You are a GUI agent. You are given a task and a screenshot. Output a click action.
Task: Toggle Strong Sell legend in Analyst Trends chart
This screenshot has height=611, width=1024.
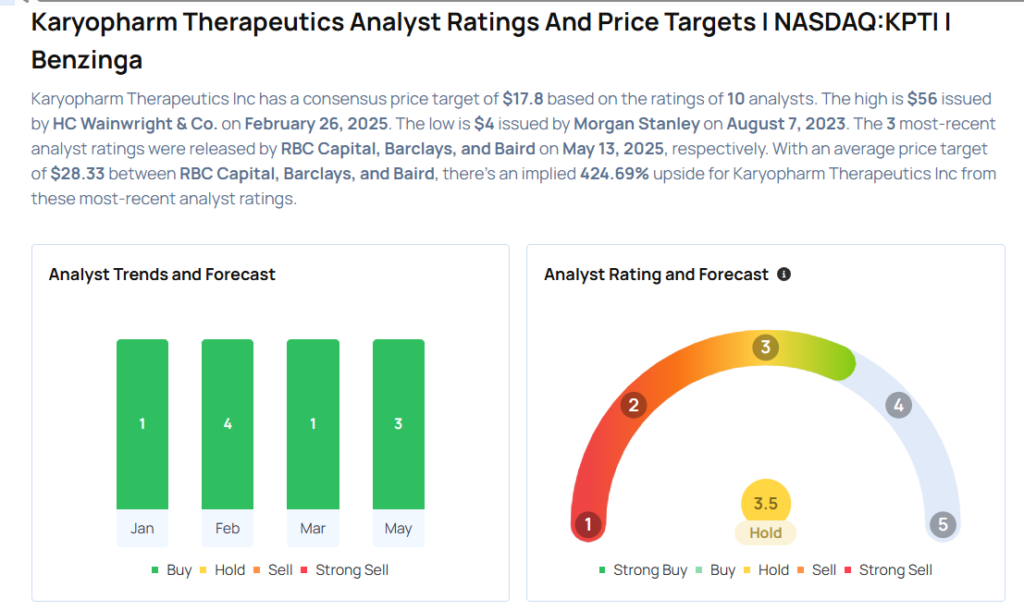point(345,570)
